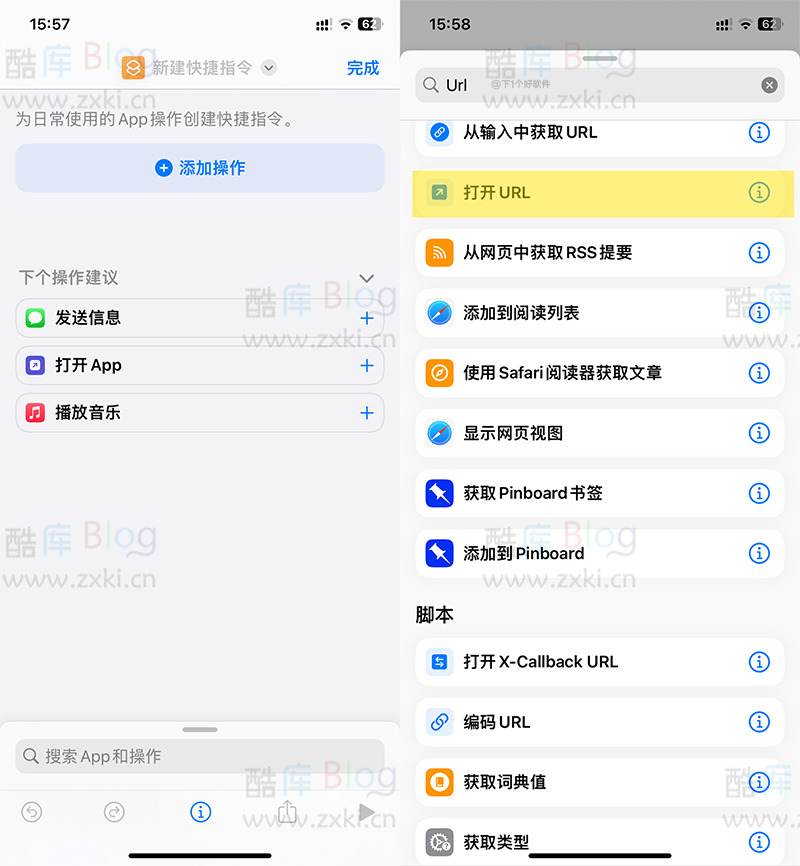The width and height of the screenshot is (800, 866).
Task: Tap 完成 to finish editing
Action: tap(363, 68)
